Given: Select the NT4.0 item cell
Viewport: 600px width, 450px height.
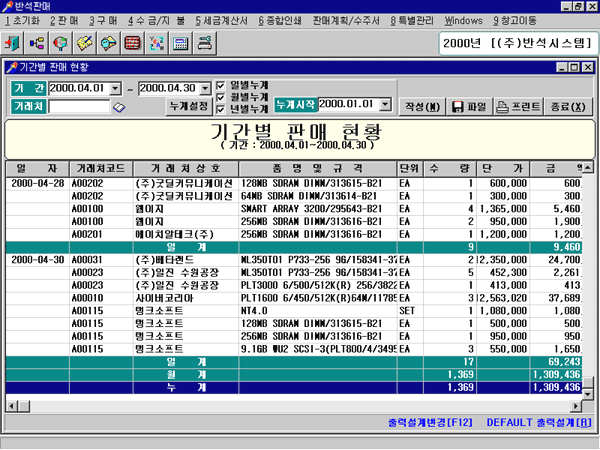Looking at the screenshot, I should click(318, 311).
